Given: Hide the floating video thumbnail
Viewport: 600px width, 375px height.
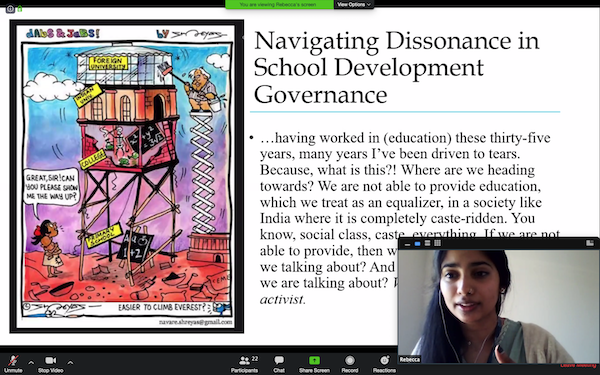Looking at the screenshot, I should (x=408, y=243).
